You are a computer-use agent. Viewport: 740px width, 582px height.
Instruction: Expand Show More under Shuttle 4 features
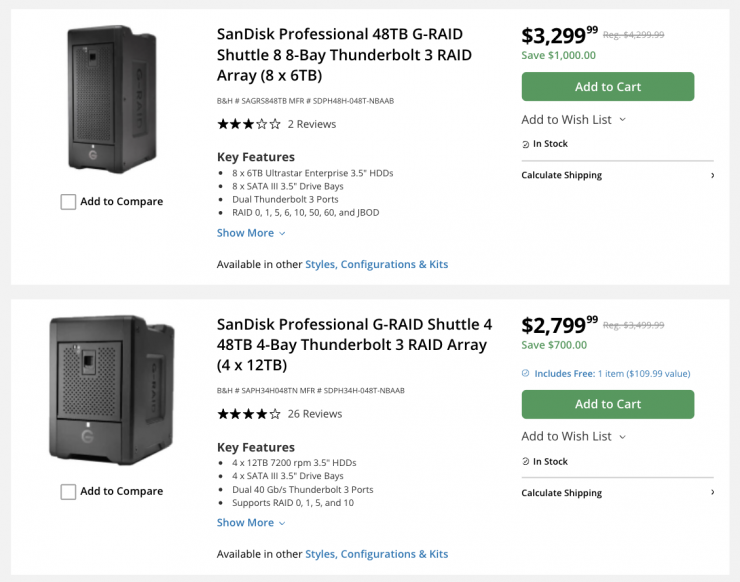pos(251,522)
